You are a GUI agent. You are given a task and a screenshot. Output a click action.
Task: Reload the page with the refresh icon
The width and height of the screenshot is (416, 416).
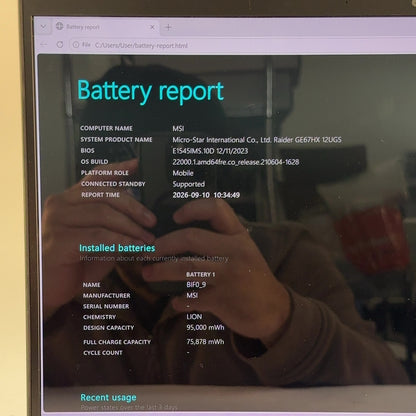60,44
